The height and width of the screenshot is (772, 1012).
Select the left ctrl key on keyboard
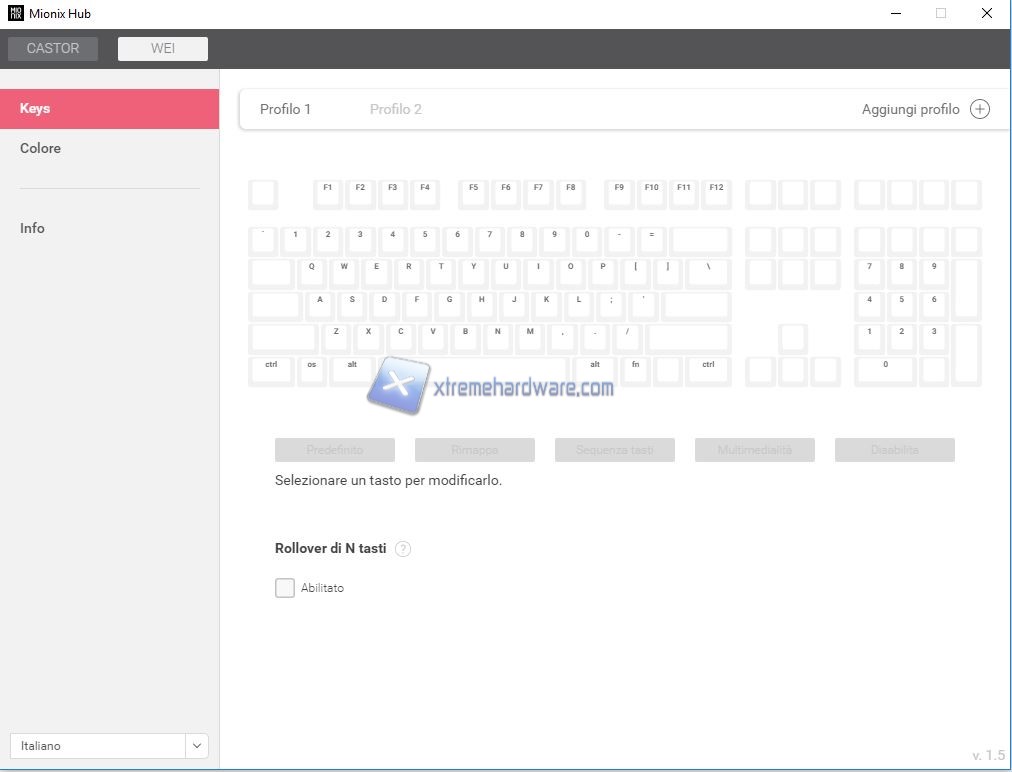[x=271, y=370]
